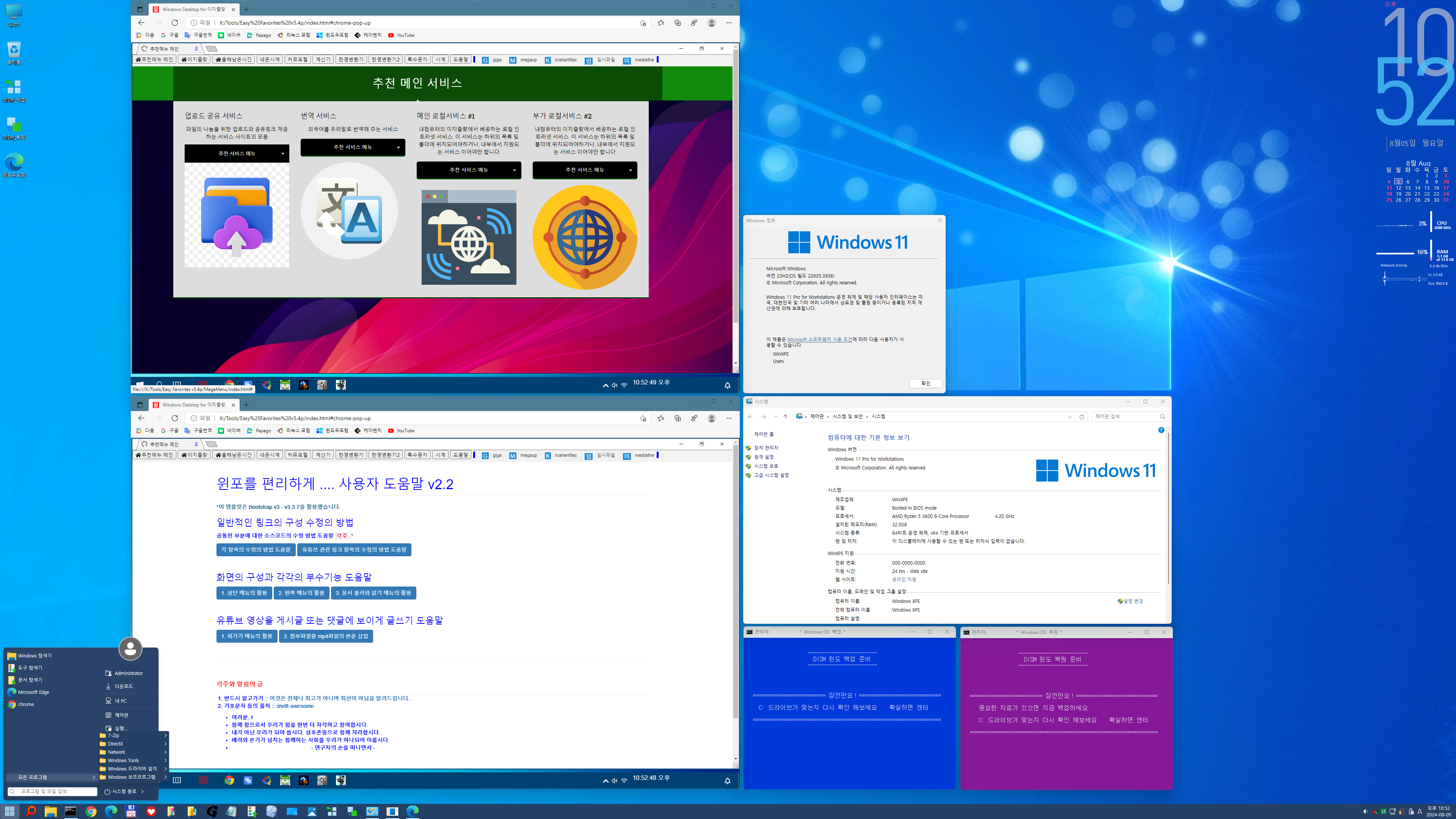Click YouTube bookmark in 추천 메인 서비스 browser window
The image size is (1456, 819).
coord(401,35)
